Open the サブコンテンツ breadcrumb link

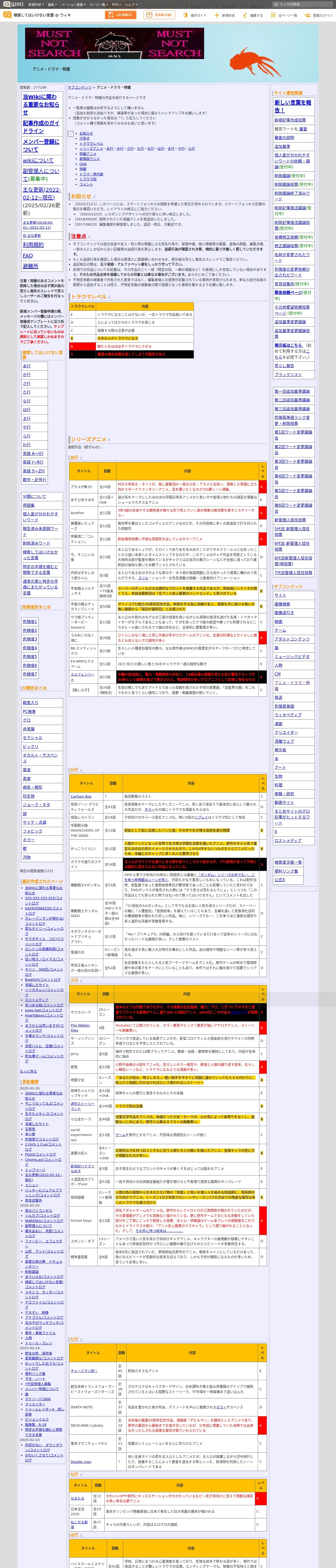(80, 88)
